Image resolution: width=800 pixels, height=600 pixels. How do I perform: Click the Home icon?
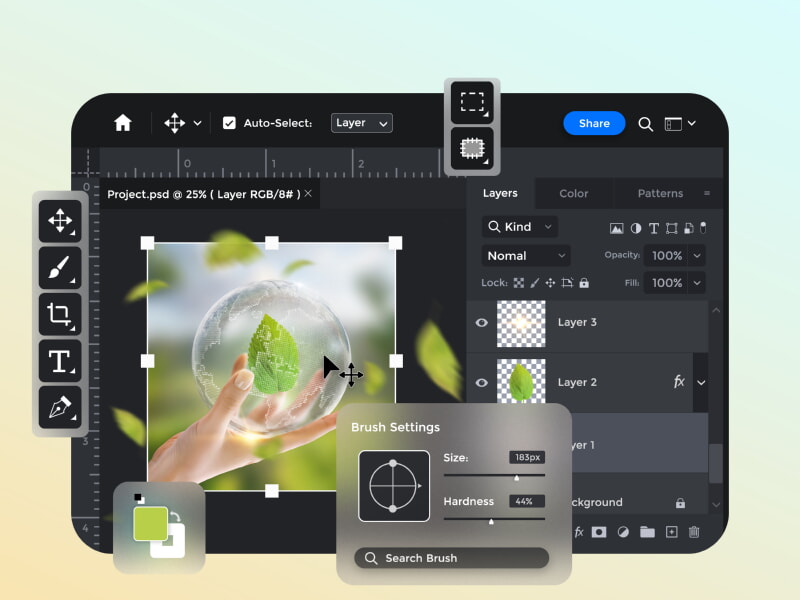pos(123,123)
